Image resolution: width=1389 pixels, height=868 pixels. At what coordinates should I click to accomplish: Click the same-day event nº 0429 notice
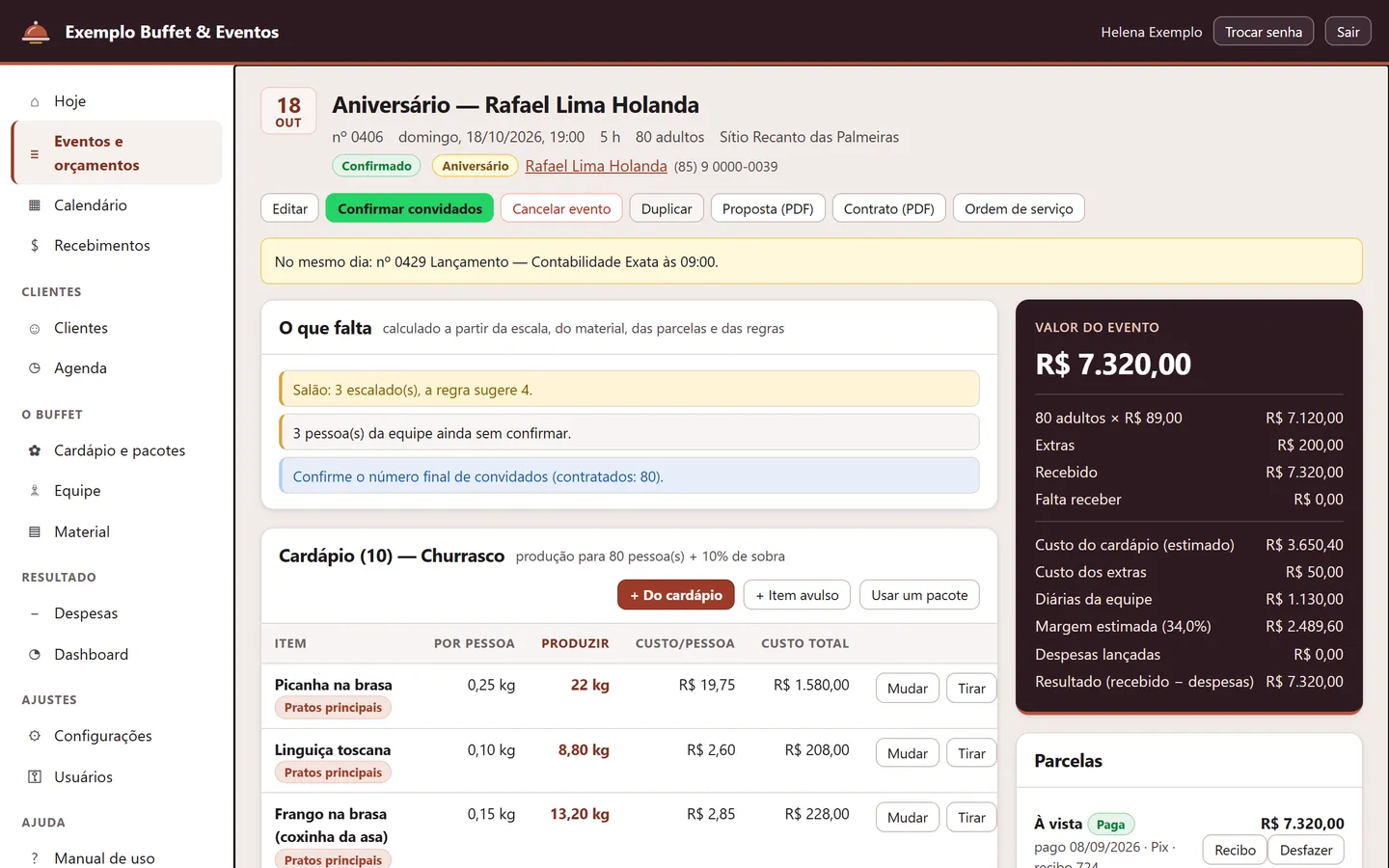811,261
